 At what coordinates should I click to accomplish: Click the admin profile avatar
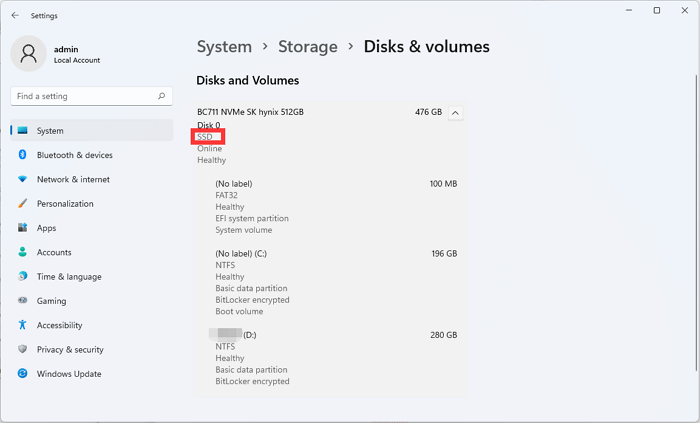(x=28, y=54)
